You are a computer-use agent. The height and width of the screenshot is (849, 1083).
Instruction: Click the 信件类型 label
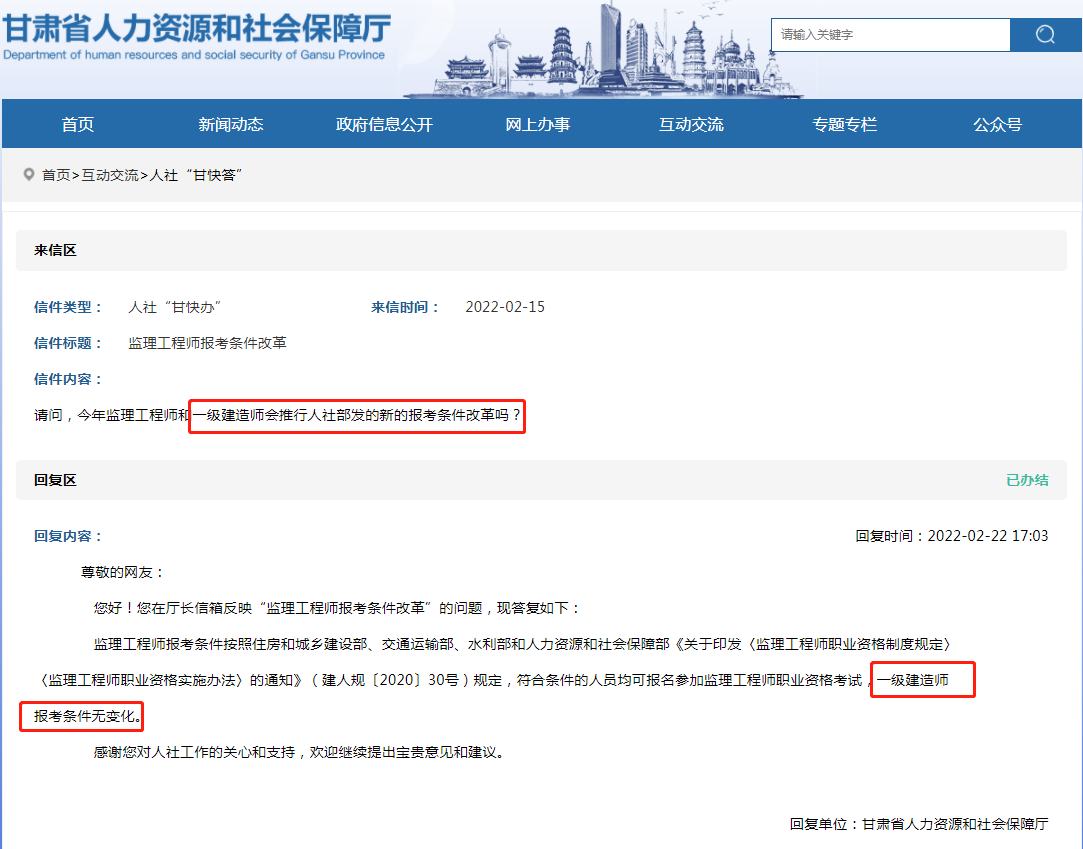pyautogui.click(x=68, y=307)
